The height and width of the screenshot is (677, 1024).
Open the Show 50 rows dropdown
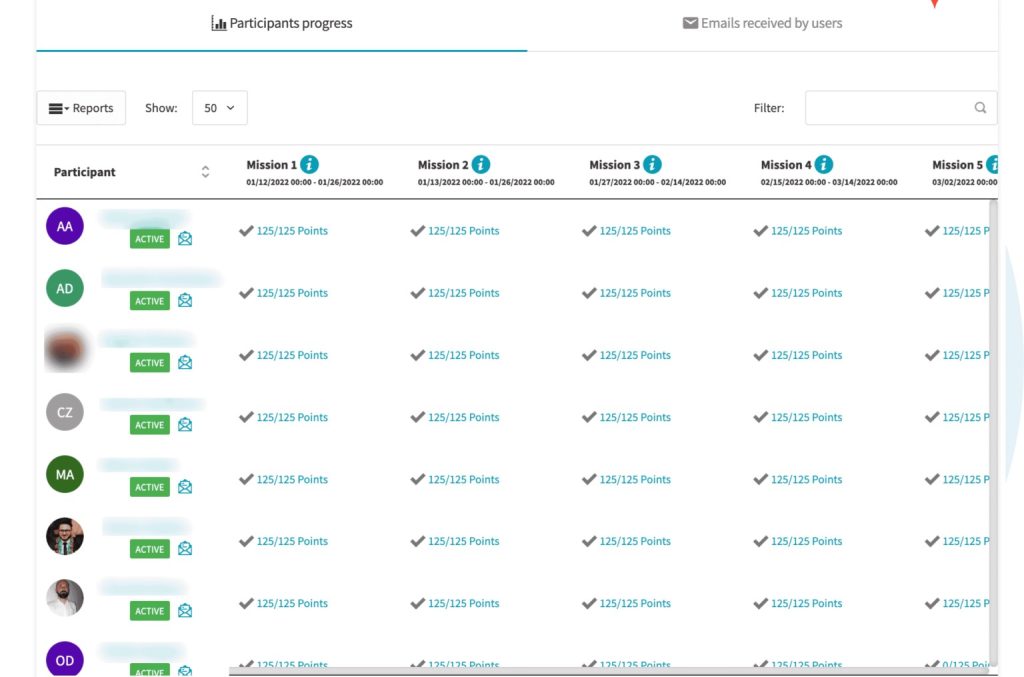[219, 108]
